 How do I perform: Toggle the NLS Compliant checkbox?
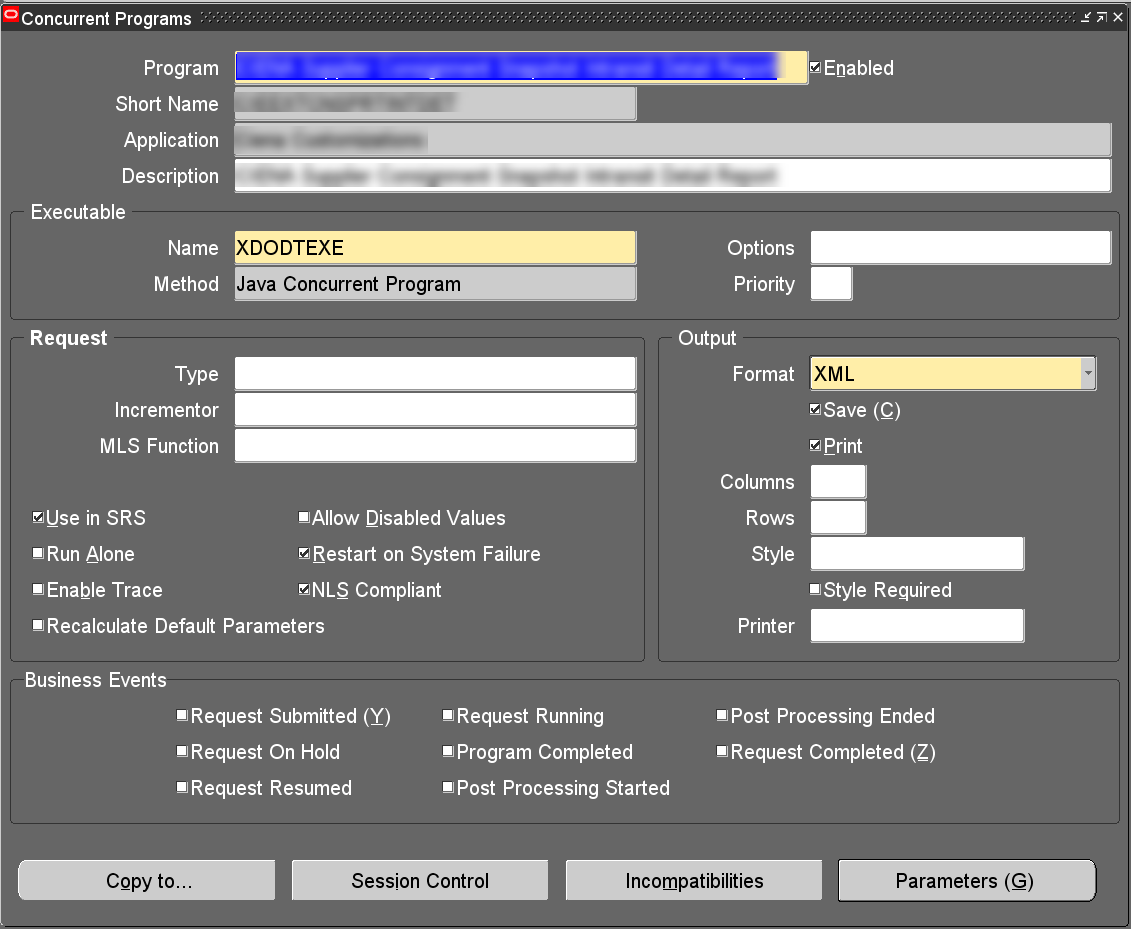click(x=304, y=589)
